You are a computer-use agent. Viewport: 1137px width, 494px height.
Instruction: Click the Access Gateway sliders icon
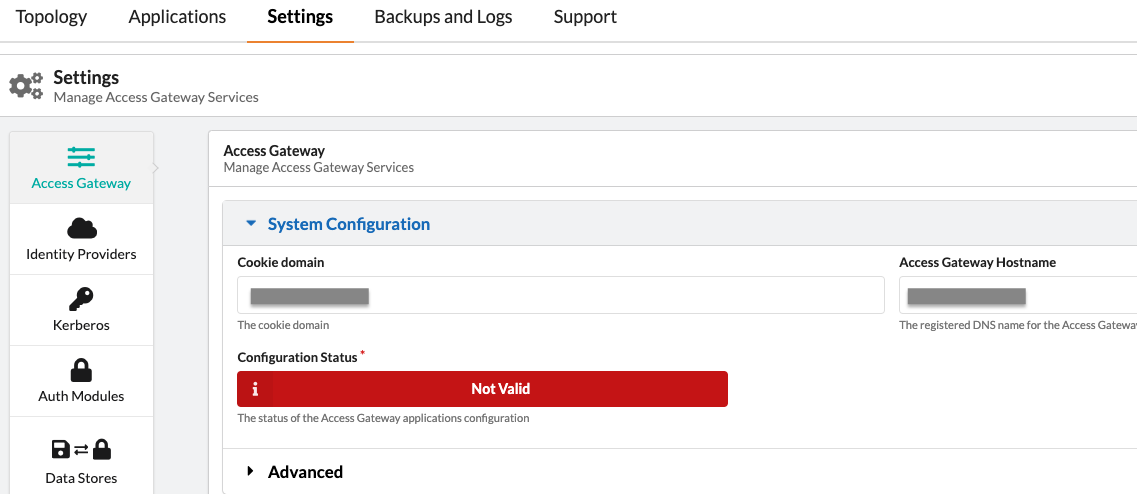click(x=81, y=157)
